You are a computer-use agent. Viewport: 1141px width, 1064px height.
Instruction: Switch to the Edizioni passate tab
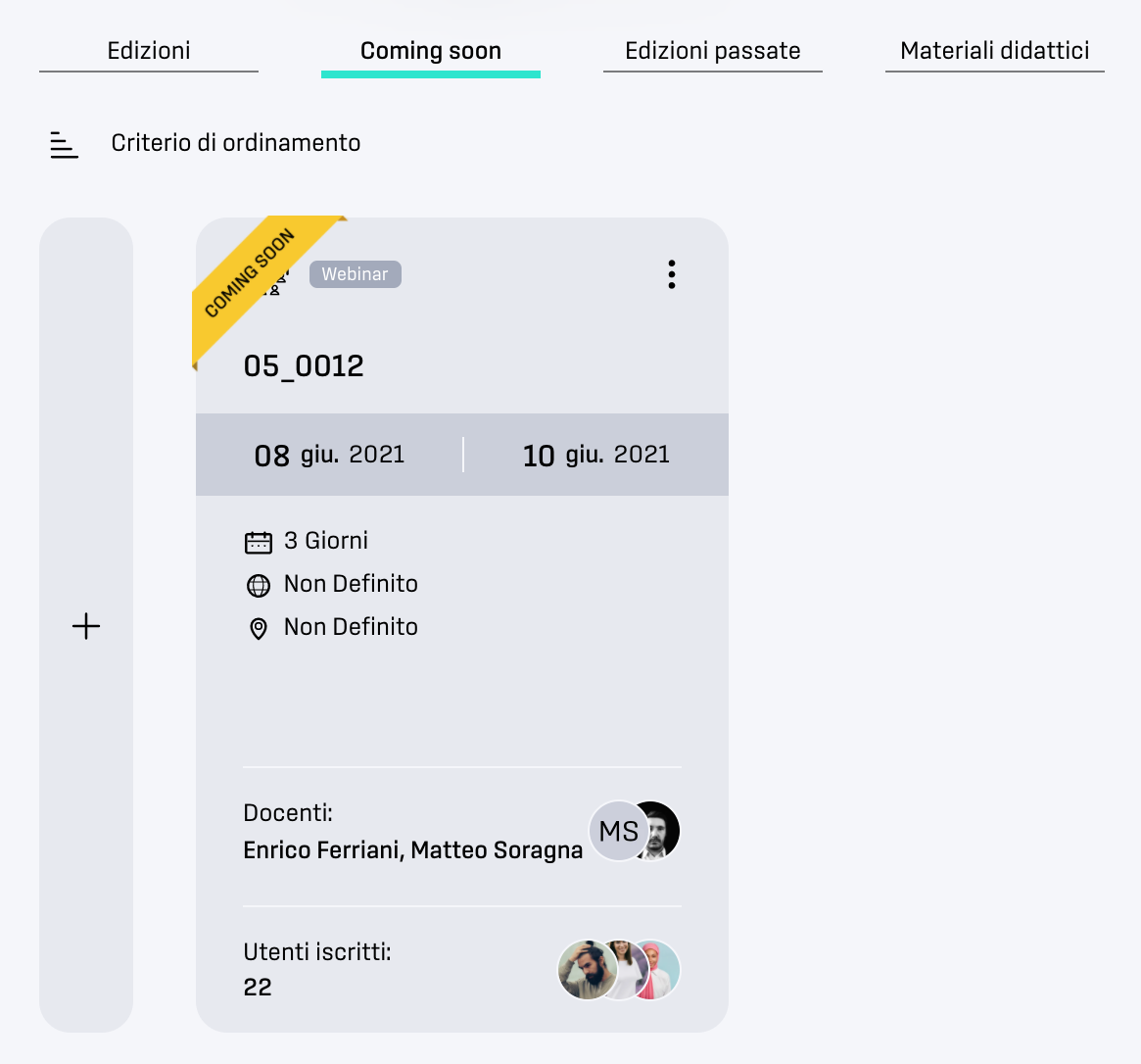712,51
